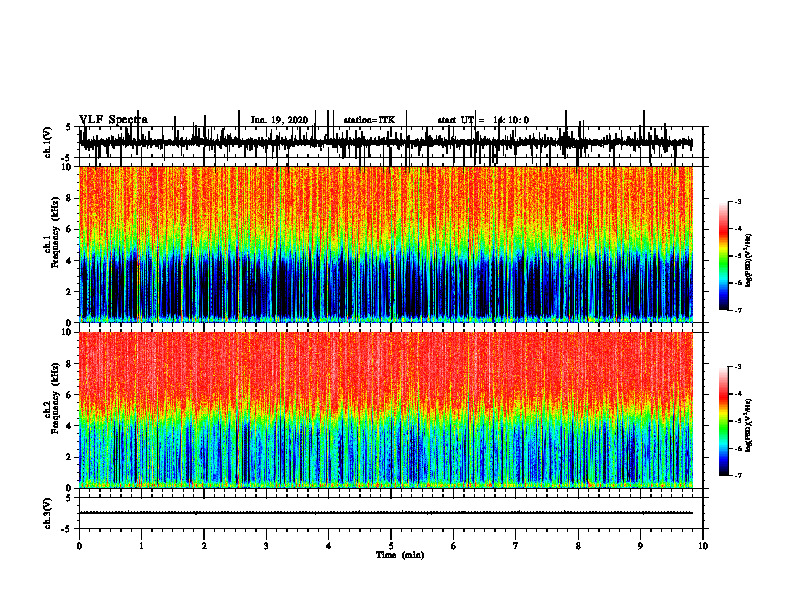
Task: Click the time axis tick label "3"
Action: pyautogui.click(x=266, y=546)
